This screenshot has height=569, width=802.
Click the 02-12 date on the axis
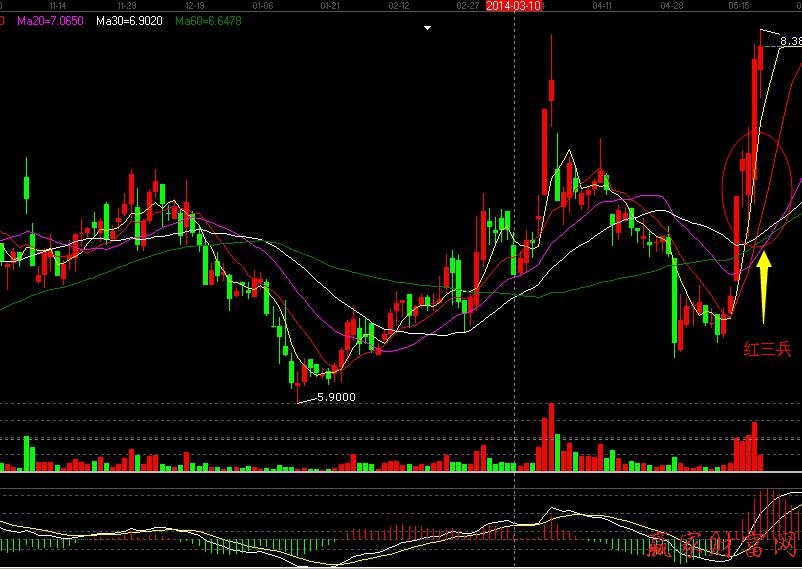[398, 6]
